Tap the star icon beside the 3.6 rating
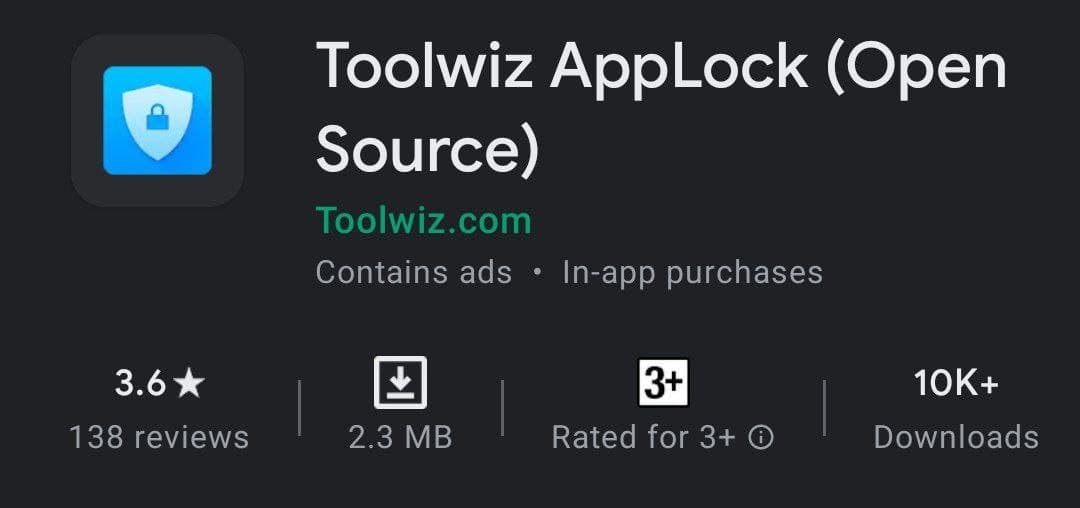Image resolution: width=1080 pixels, height=508 pixels. 189,384
